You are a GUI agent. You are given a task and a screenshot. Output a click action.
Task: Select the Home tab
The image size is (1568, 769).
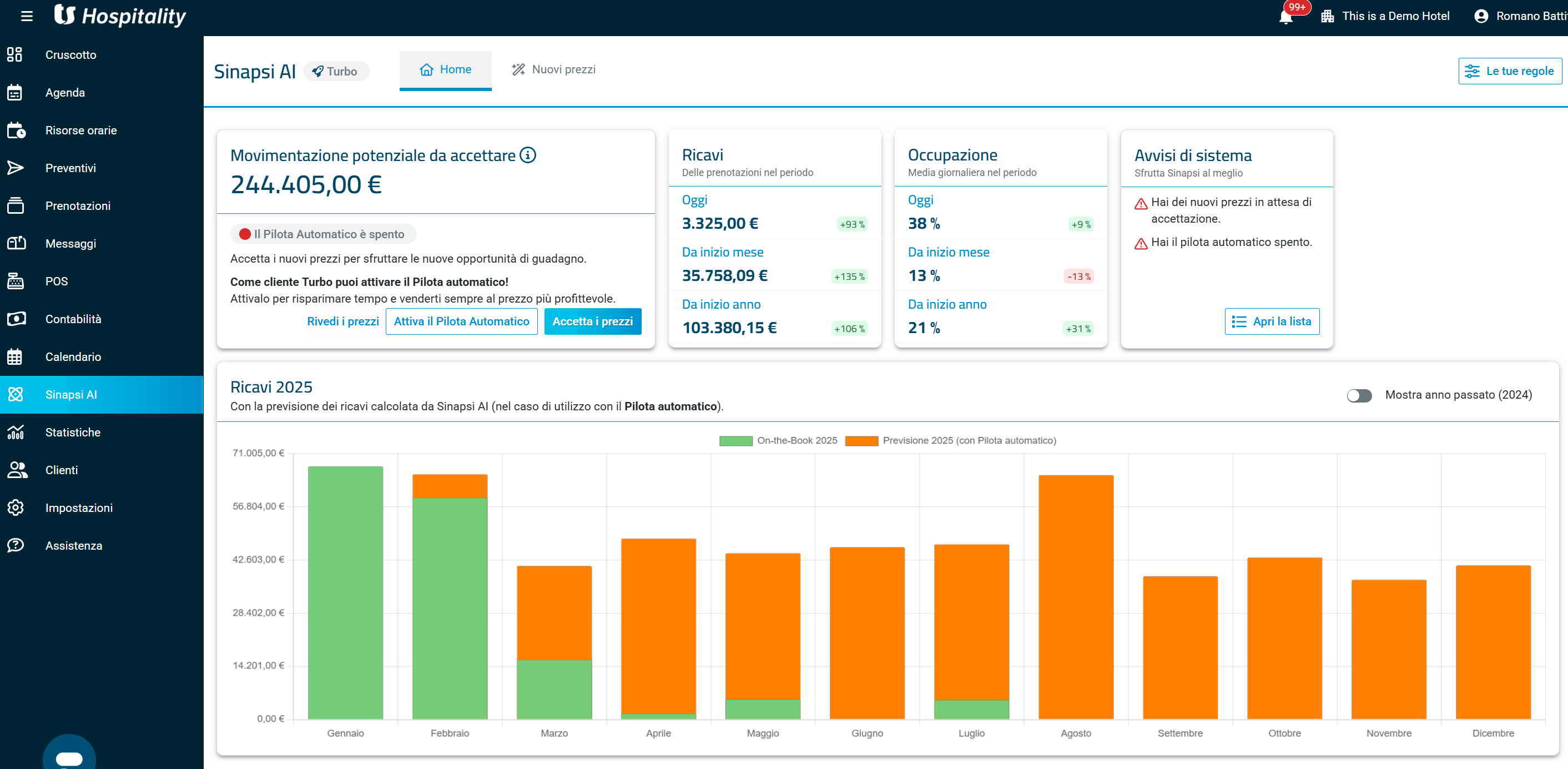pyautogui.click(x=446, y=70)
